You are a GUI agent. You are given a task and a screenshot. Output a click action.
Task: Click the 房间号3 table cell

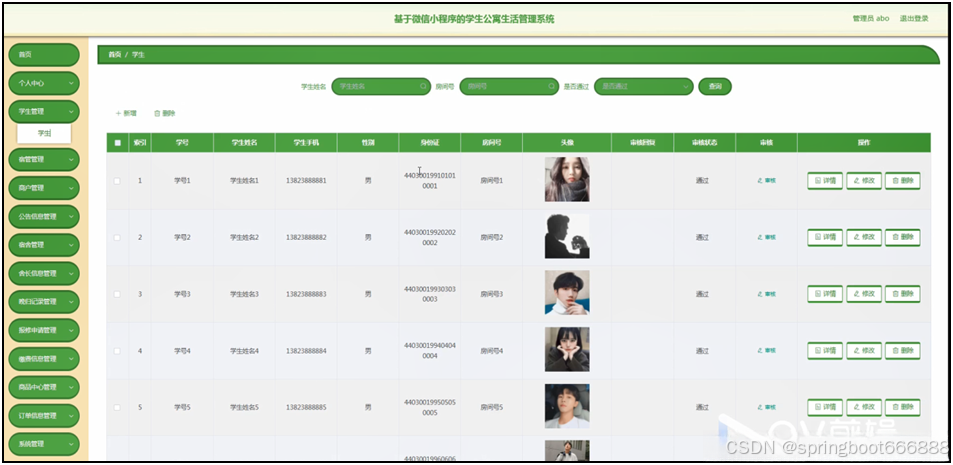click(492, 294)
